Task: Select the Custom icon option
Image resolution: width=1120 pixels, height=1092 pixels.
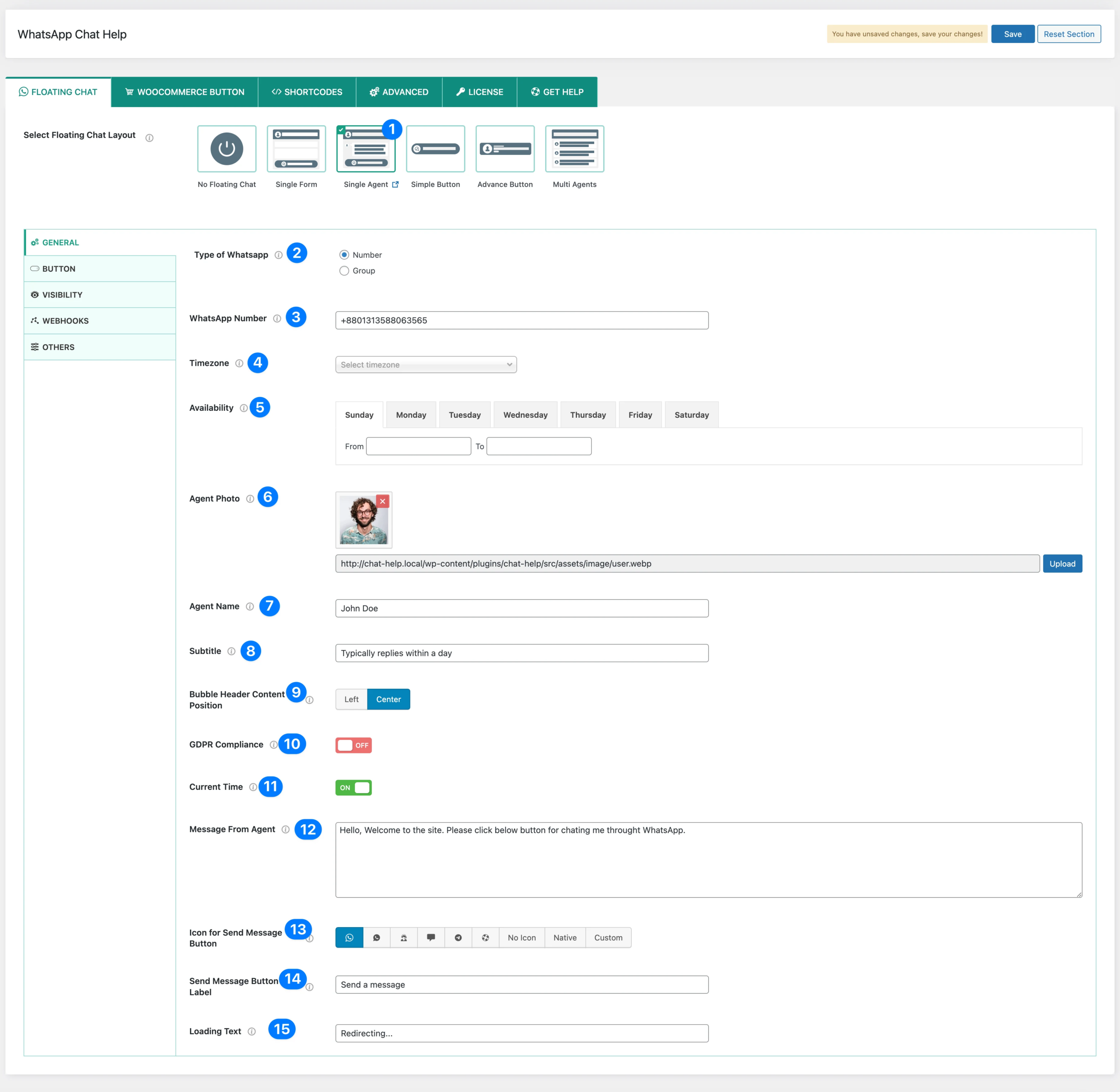Action: pos(609,937)
